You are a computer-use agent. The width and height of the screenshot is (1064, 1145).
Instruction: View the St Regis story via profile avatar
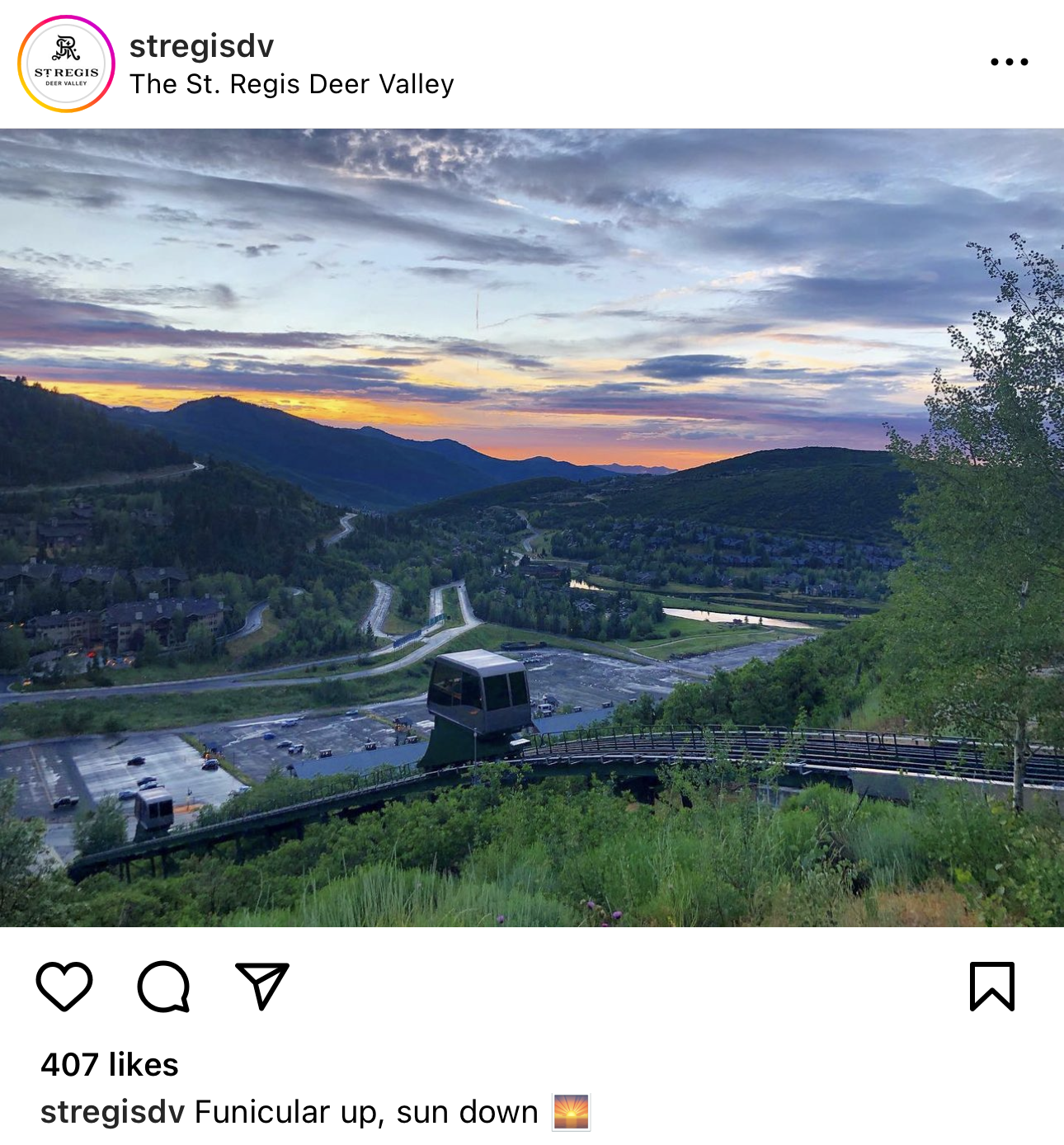point(66,64)
